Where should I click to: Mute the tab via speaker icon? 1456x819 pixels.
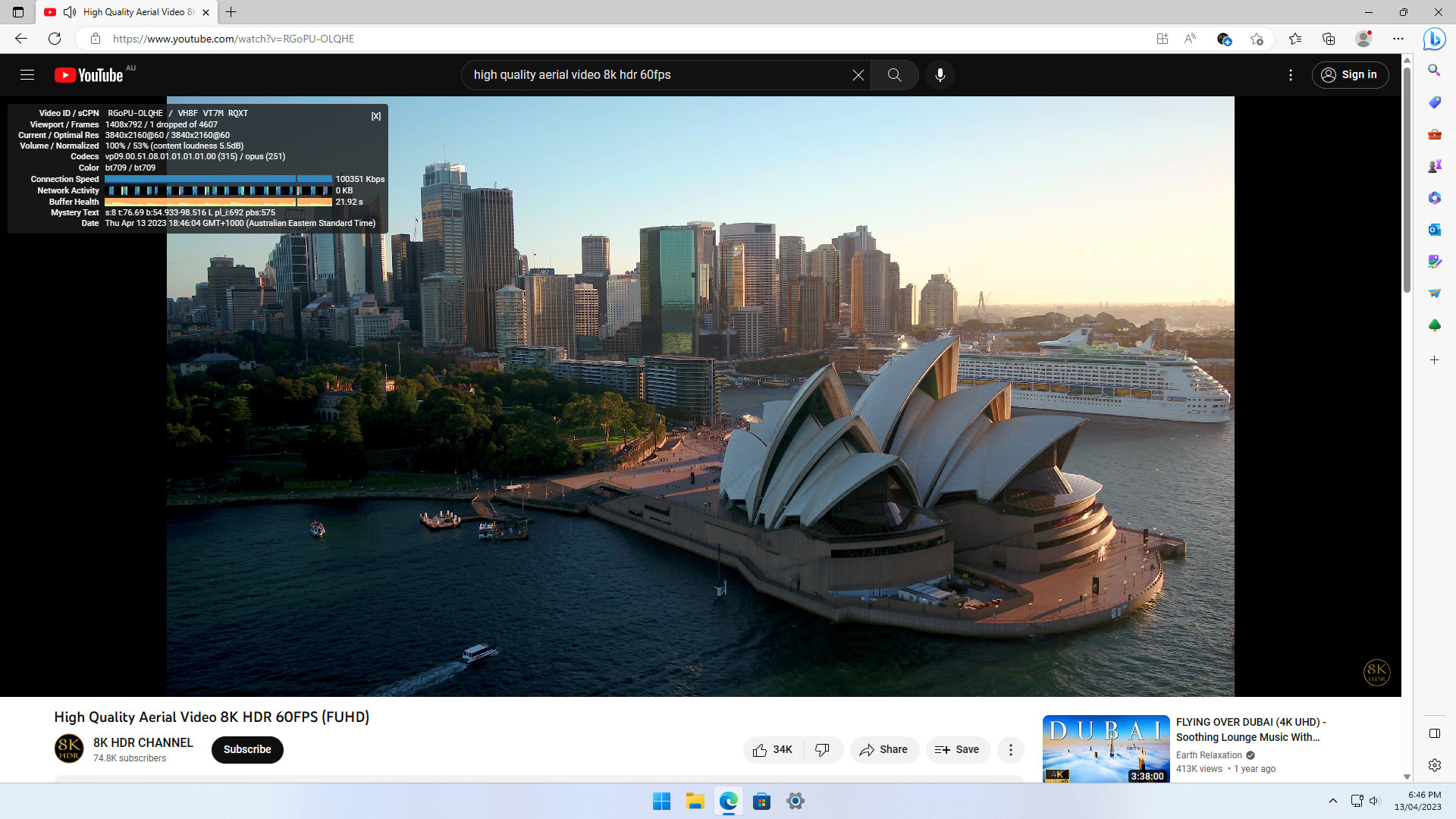[70, 12]
